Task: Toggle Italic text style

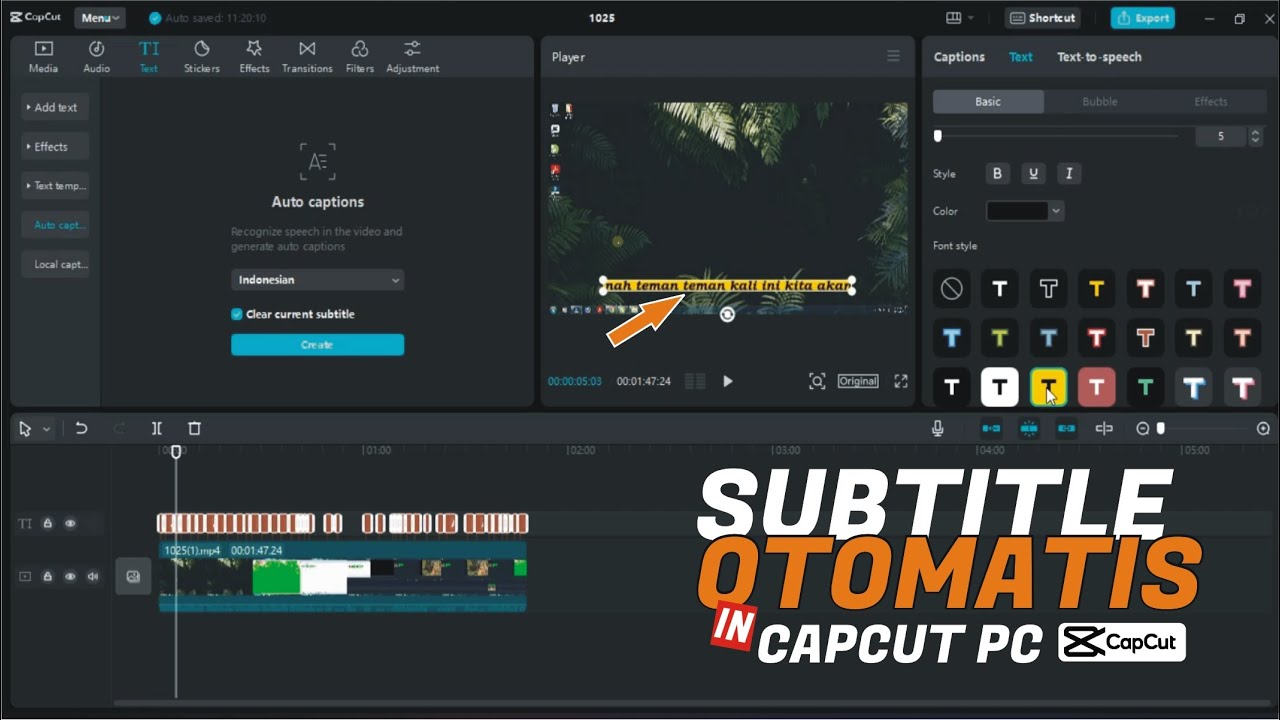Action: click(1069, 173)
